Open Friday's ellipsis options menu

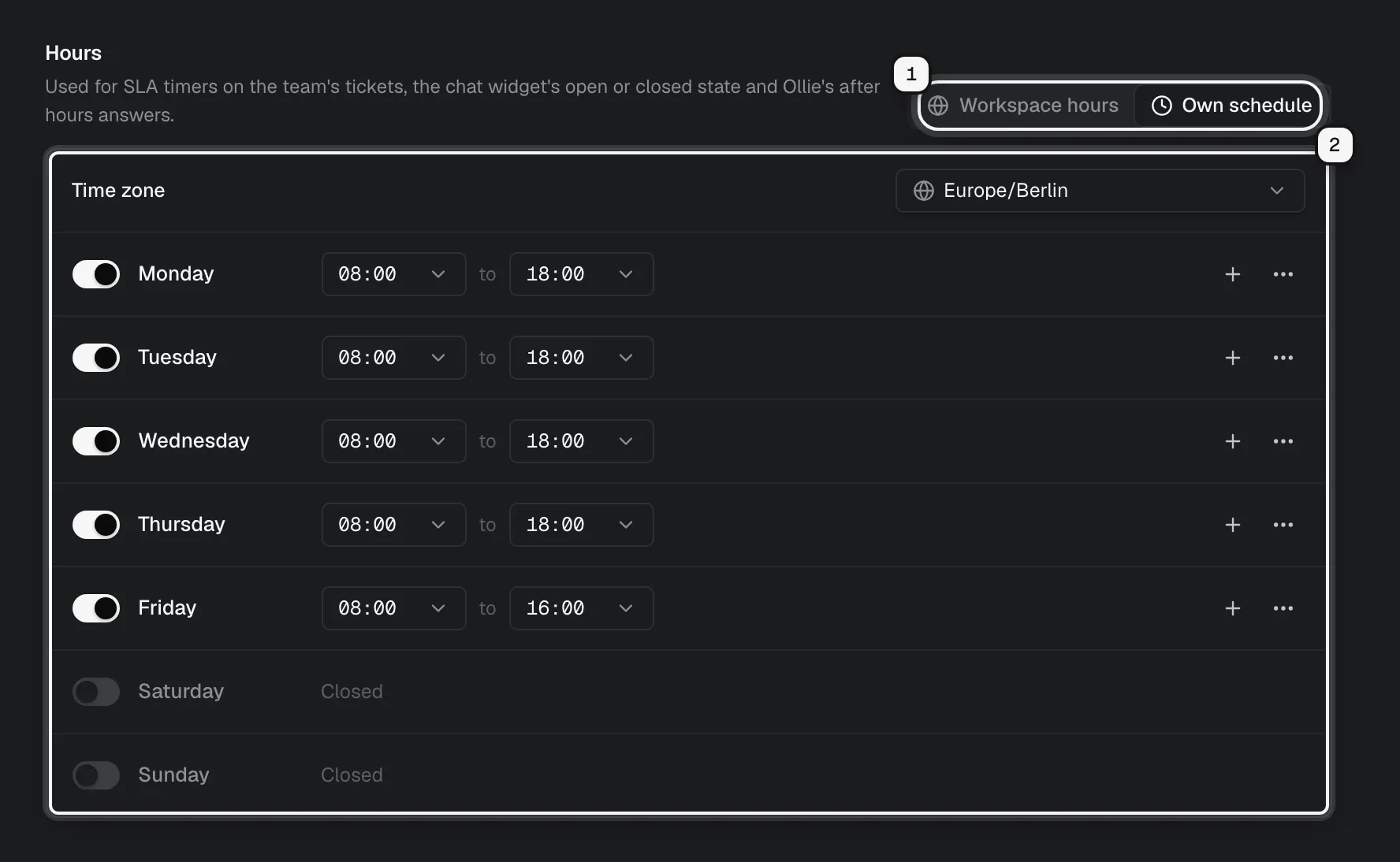coord(1283,608)
